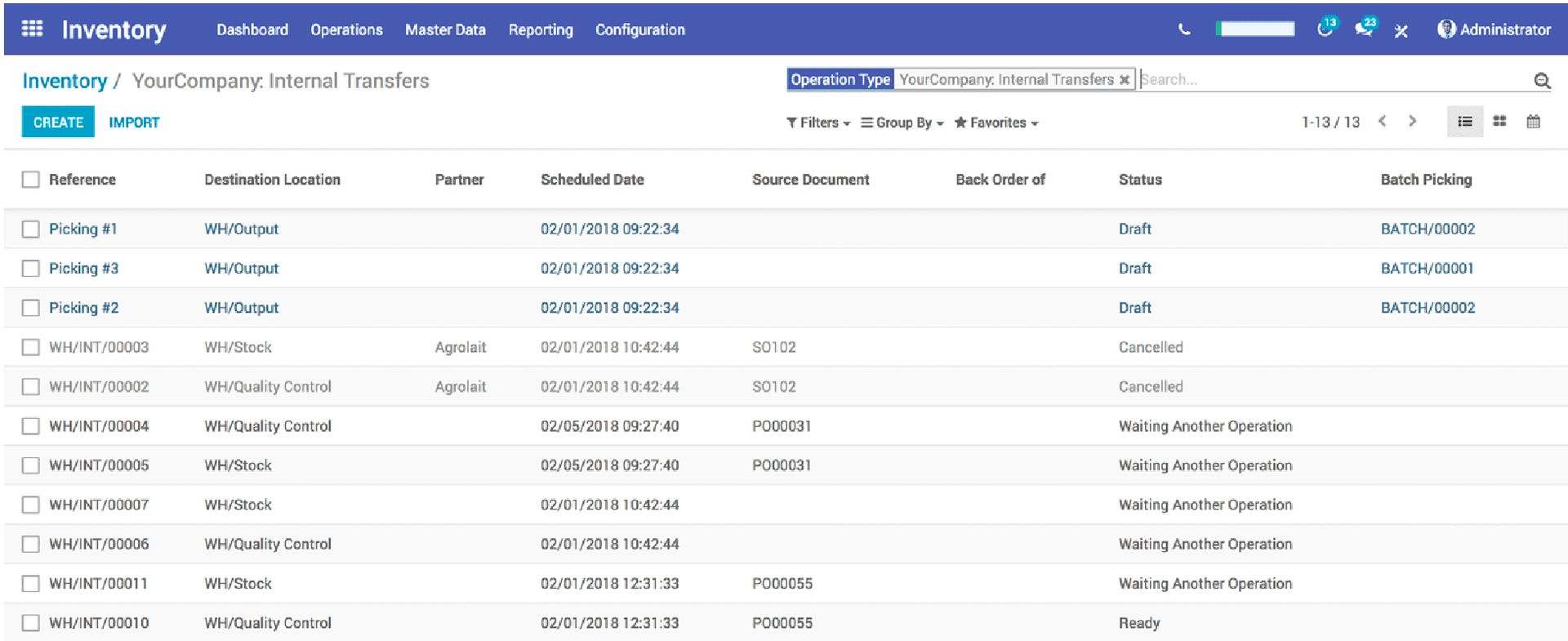Open the Operations menu
1568x641 pixels.
(x=346, y=29)
